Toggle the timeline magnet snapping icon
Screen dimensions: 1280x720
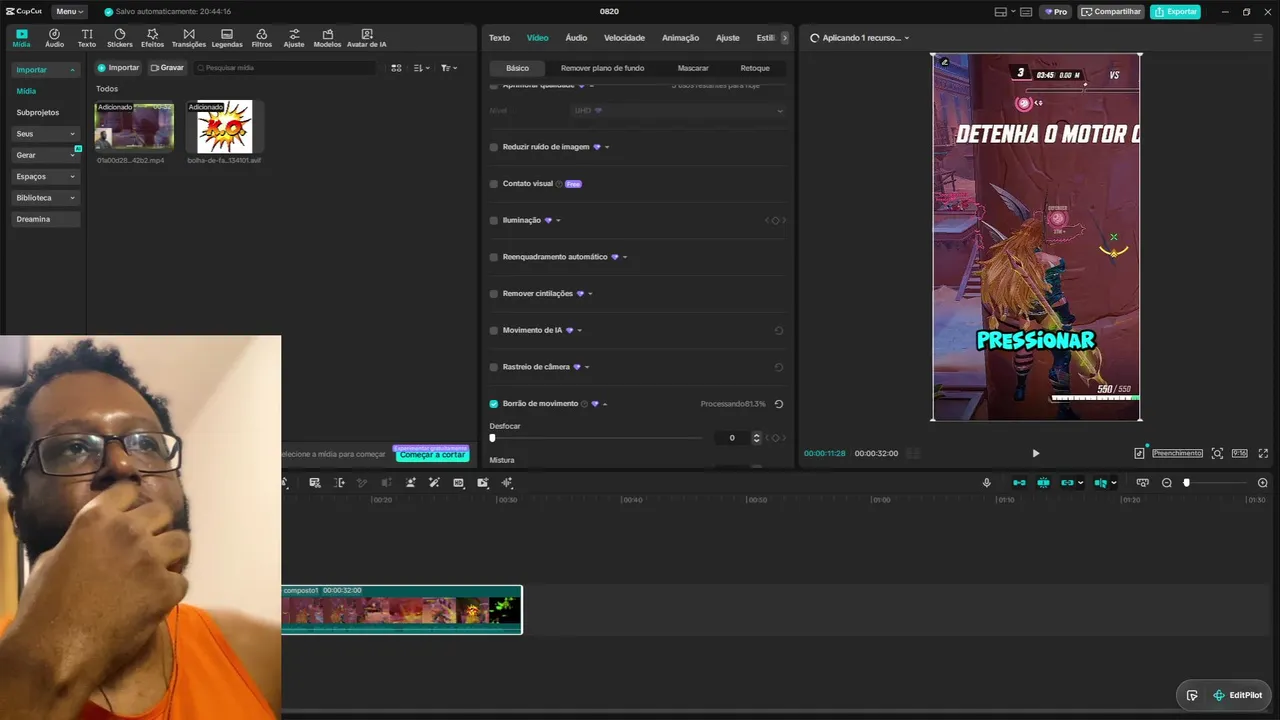[x=1043, y=483]
